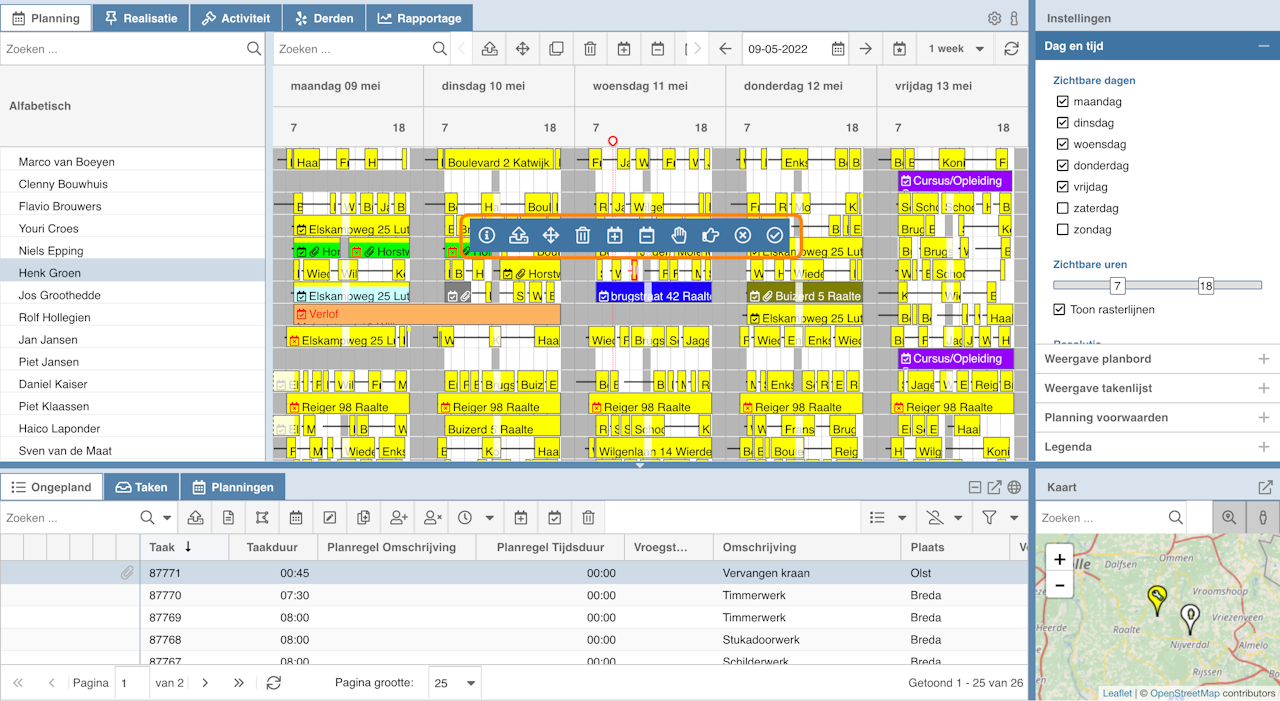Expand the Legenda section

click(x=1156, y=447)
